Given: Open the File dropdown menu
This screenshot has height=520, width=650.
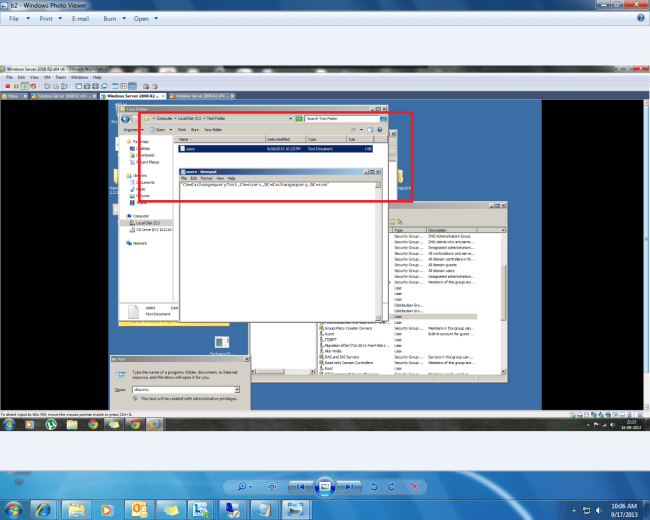Looking at the screenshot, I should 20,18.
